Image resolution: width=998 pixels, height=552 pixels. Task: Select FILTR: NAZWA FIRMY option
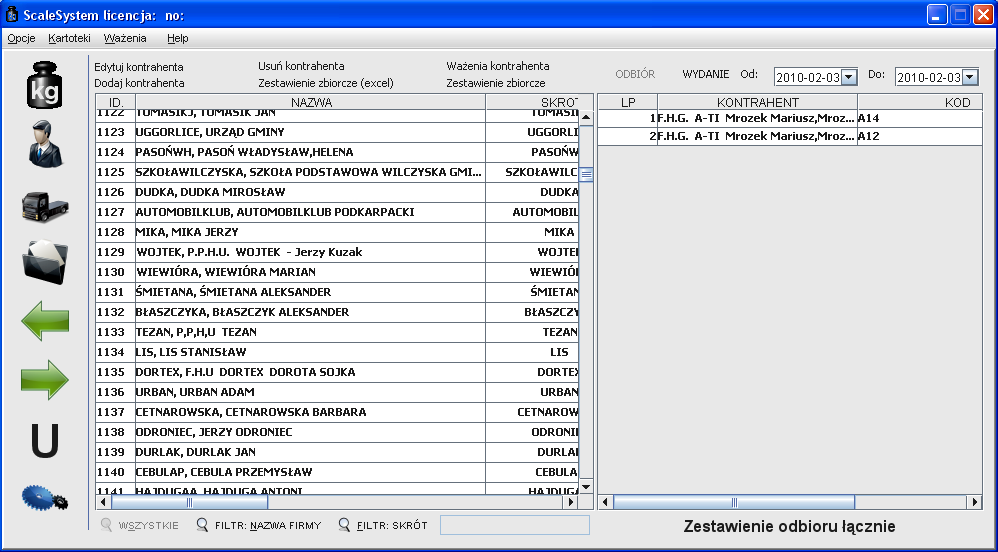268,525
